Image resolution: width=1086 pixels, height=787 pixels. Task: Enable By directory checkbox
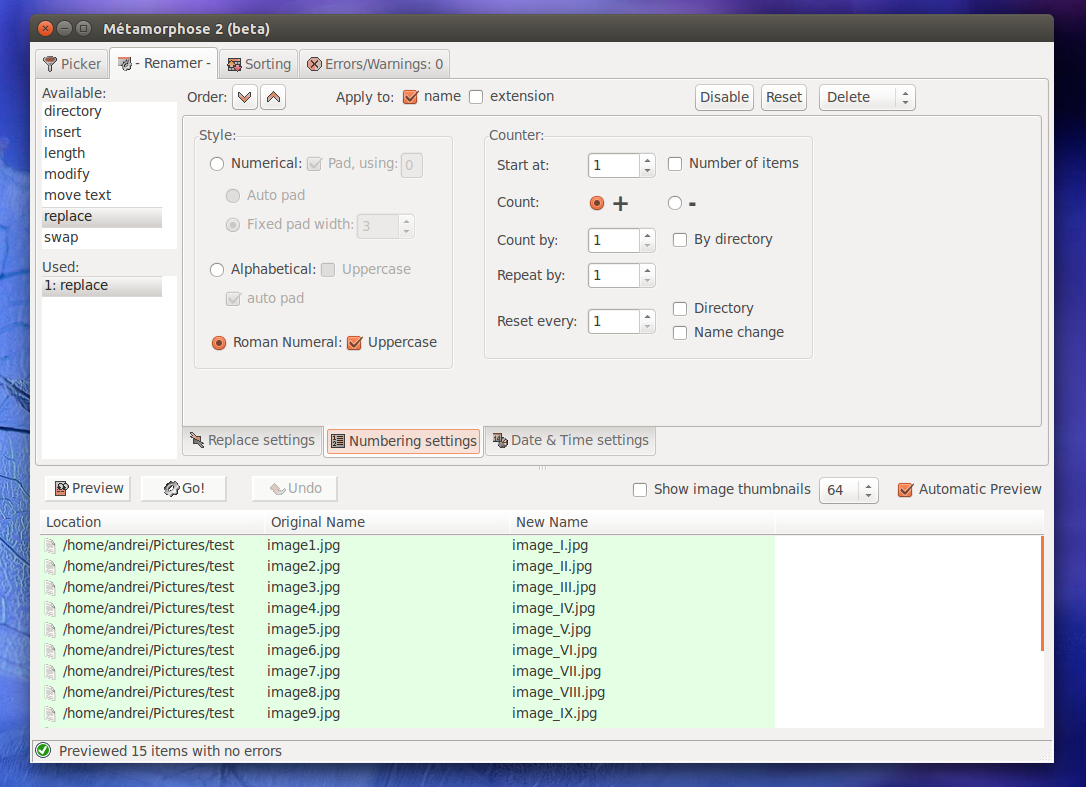(680, 240)
